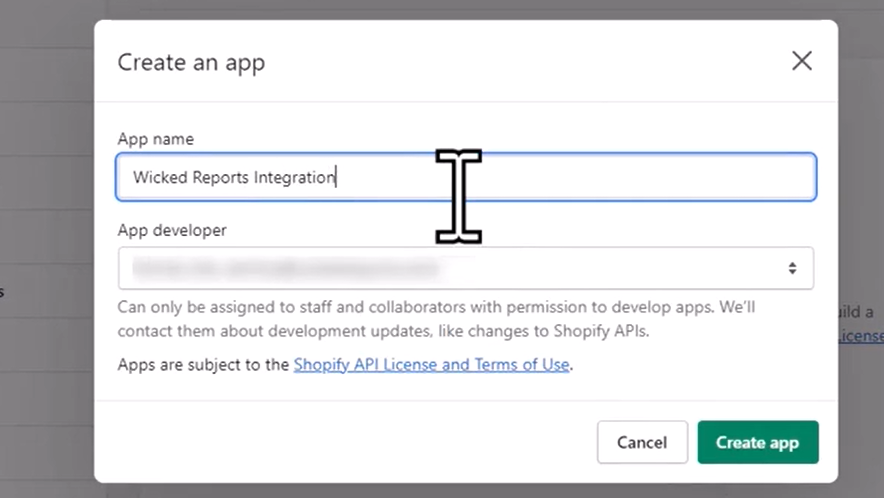This screenshot has width=884, height=498.
Task: Open the App developer dropdown
Action: 466,268
